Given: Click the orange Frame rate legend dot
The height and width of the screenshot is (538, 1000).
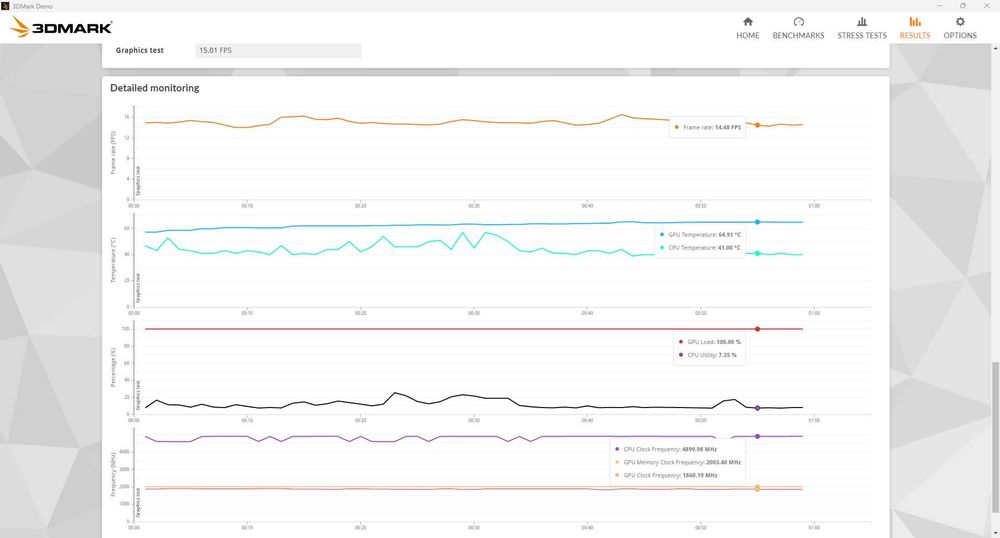Looking at the screenshot, I should (677, 128).
